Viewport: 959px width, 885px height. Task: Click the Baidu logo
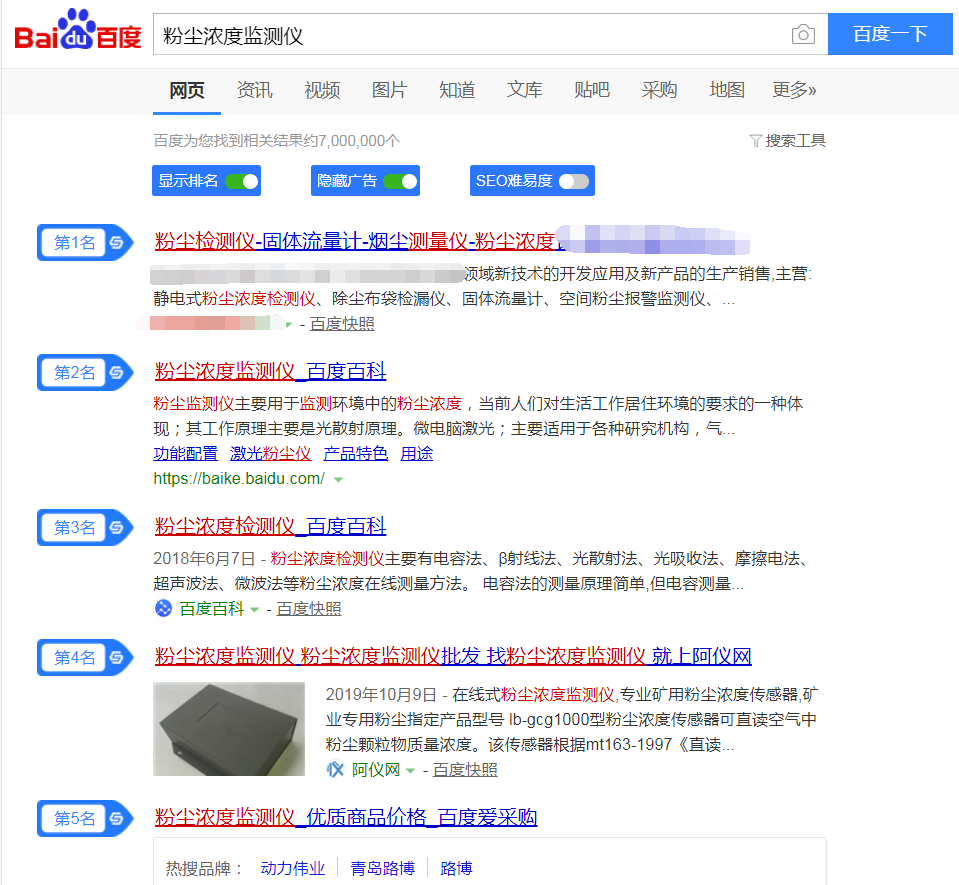pos(78,30)
